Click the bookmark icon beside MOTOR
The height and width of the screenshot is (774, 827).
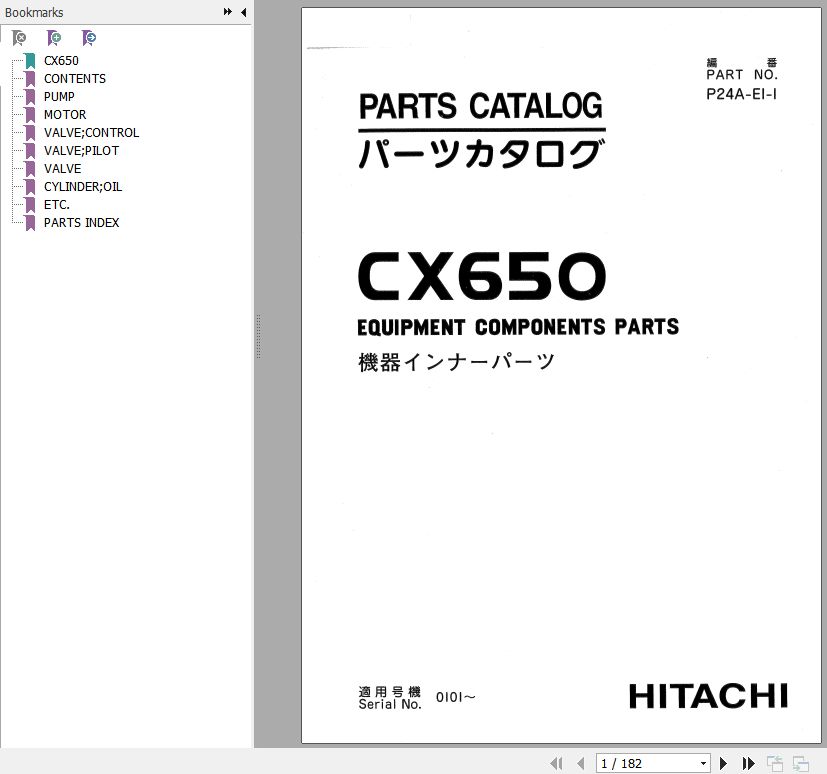click(x=31, y=115)
